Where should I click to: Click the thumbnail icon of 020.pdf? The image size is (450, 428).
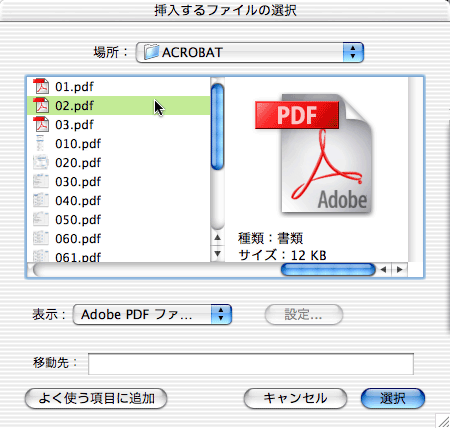pyautogui.click(x=41, y=162)
